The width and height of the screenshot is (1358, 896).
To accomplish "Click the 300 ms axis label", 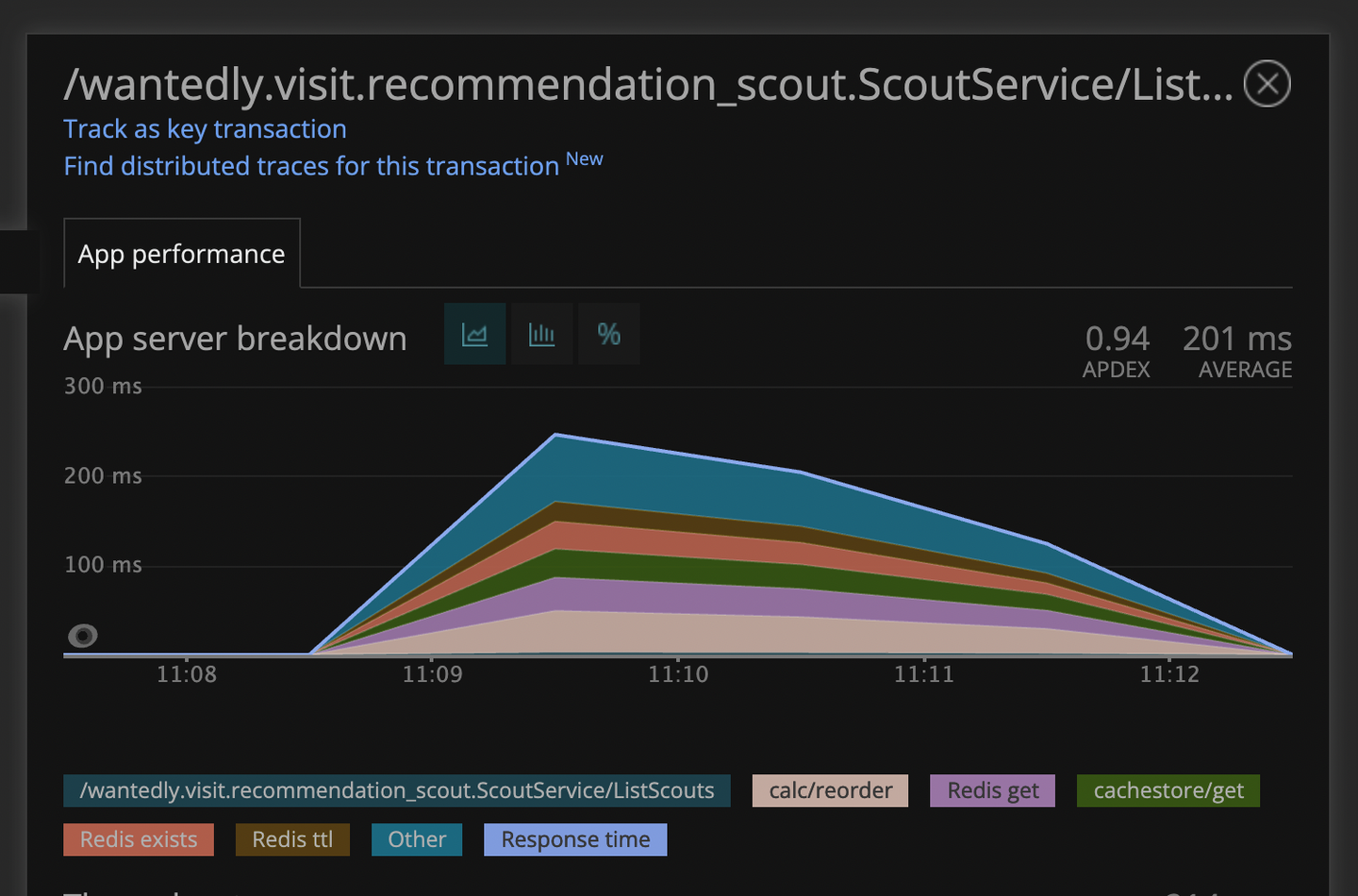I will coord(103,386).
